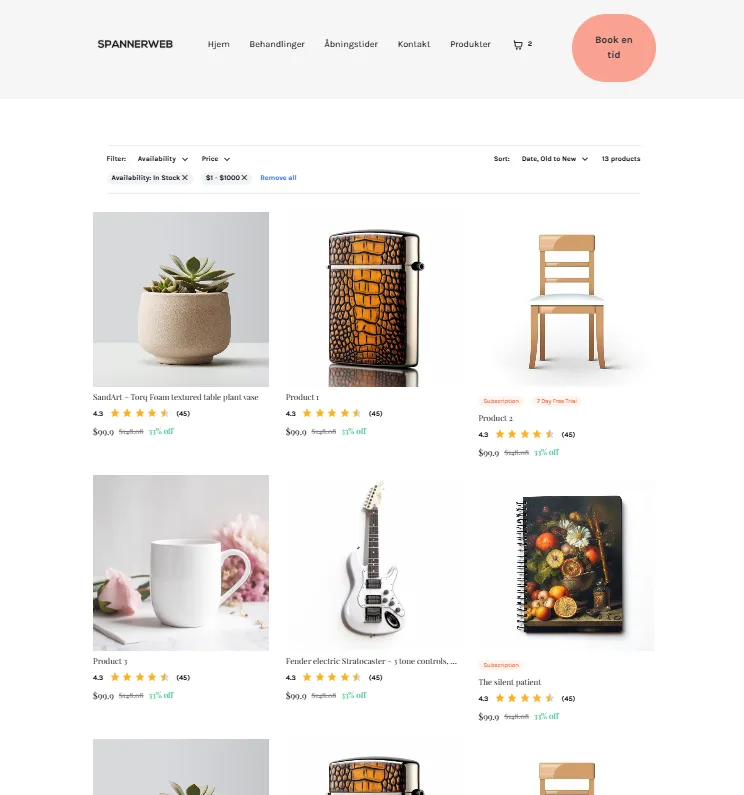Open the white mug product image

[181, 563]
